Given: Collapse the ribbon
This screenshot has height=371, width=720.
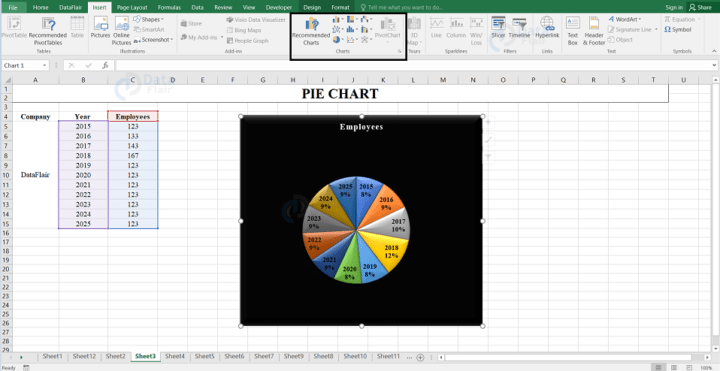Looking at the screenshot, I should tap(714, 51).
